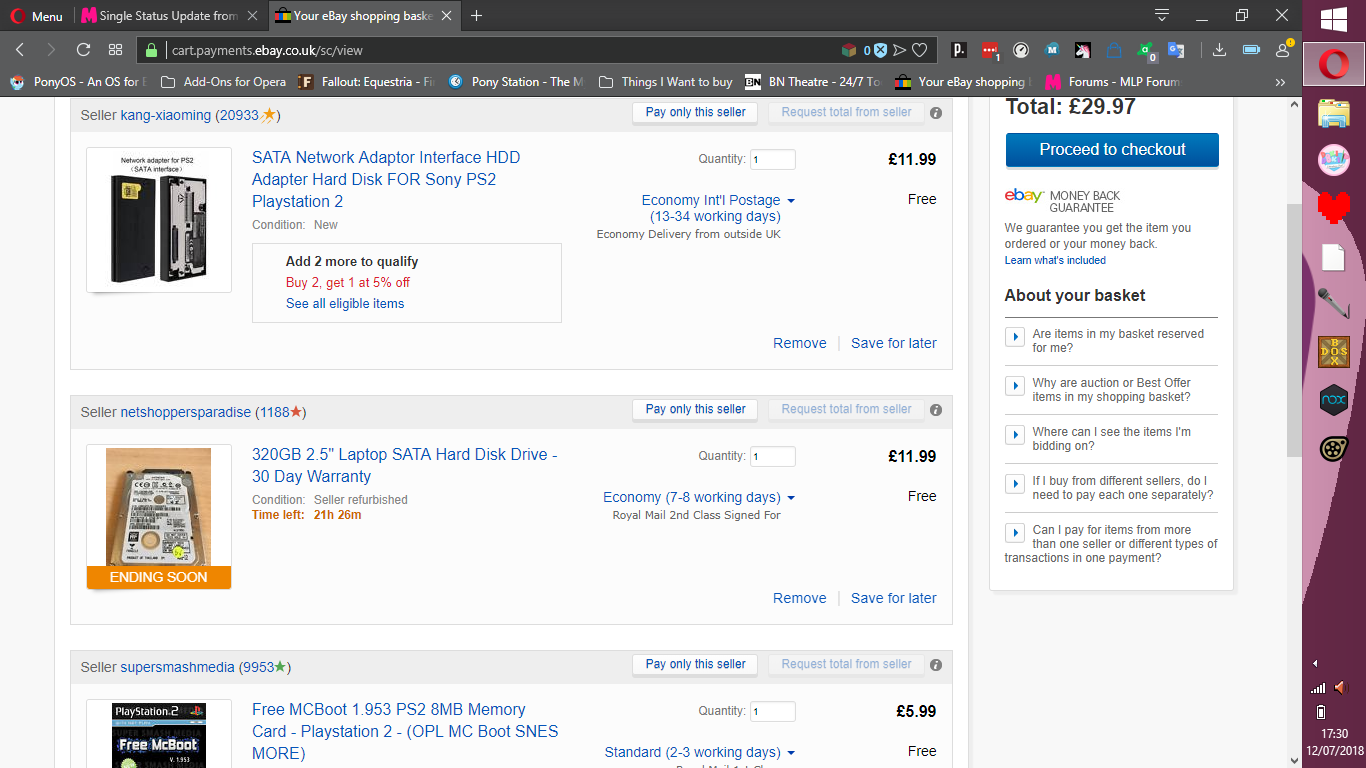The image size is (1366, 768).
Task: Click the Google Translate extension icon
Action: click(1176, 50)
